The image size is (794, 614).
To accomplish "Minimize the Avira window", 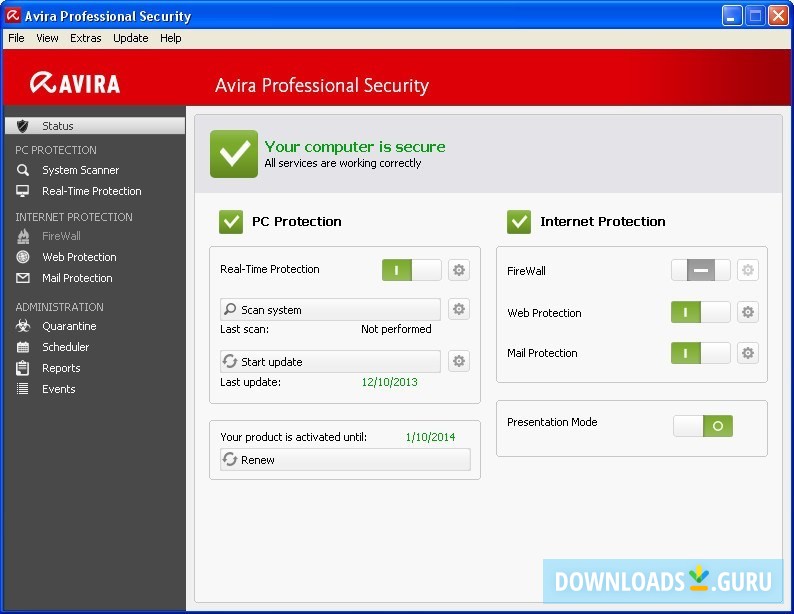I will [732, 16].
